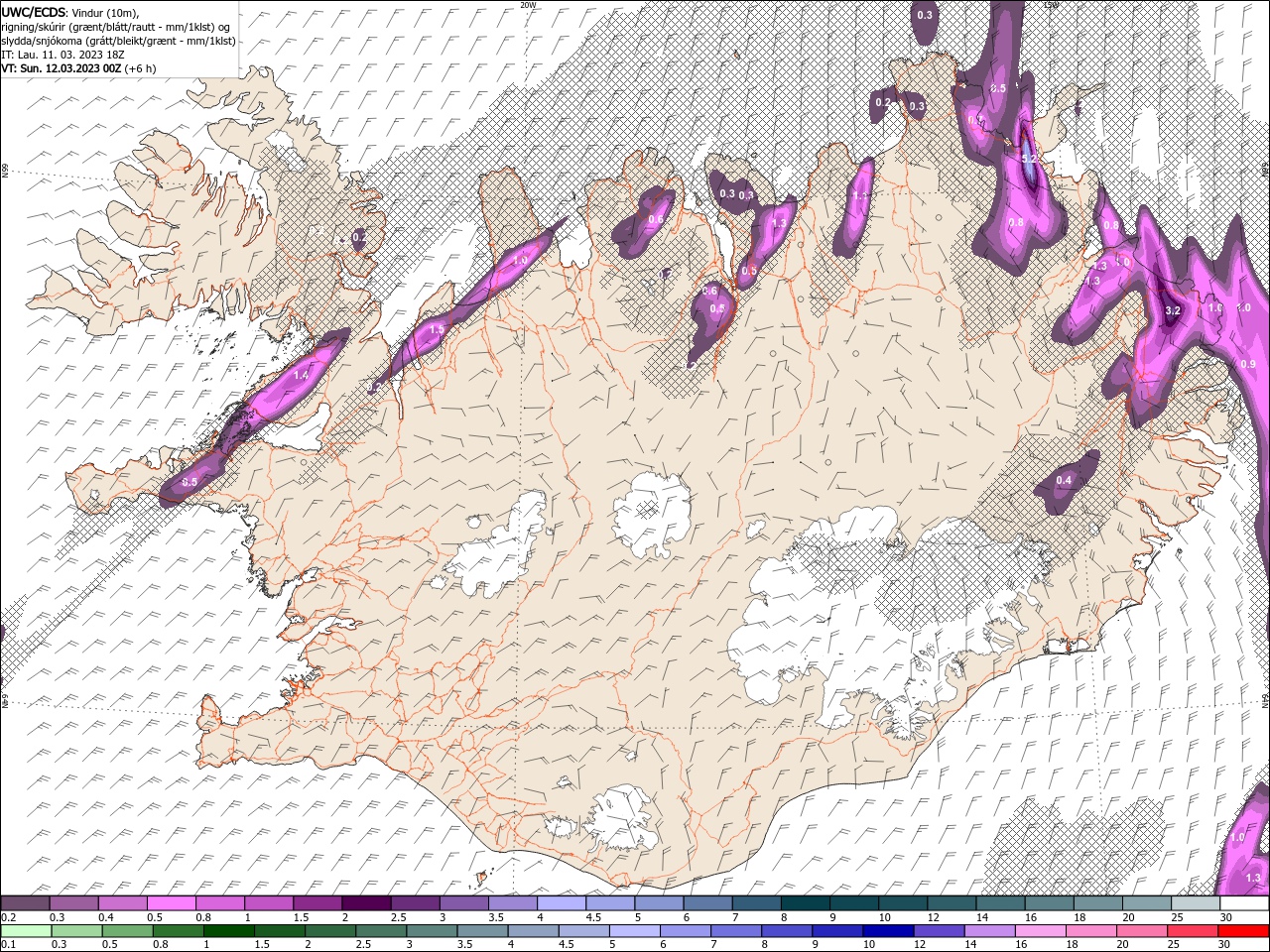Screen dimensions: 1270x952
Task: Pick the deep blue lower swatch between 10 and 12
Action: click(x=888, y=931)
